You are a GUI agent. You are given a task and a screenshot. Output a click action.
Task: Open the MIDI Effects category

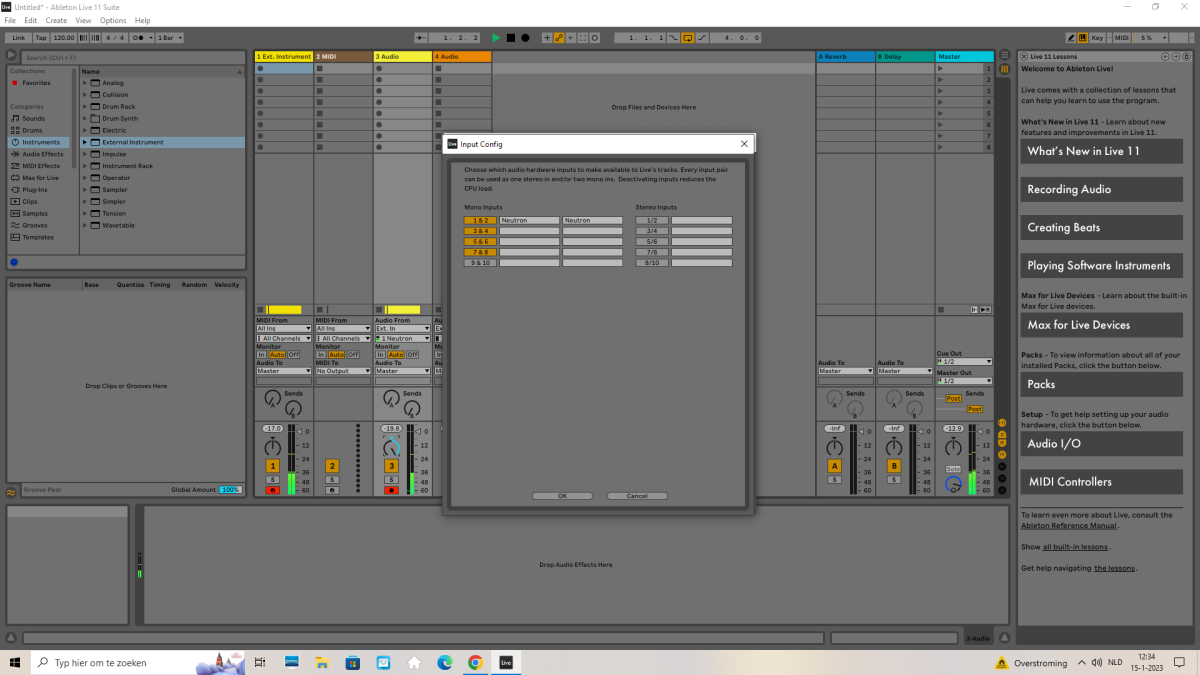tap(41, 166)
